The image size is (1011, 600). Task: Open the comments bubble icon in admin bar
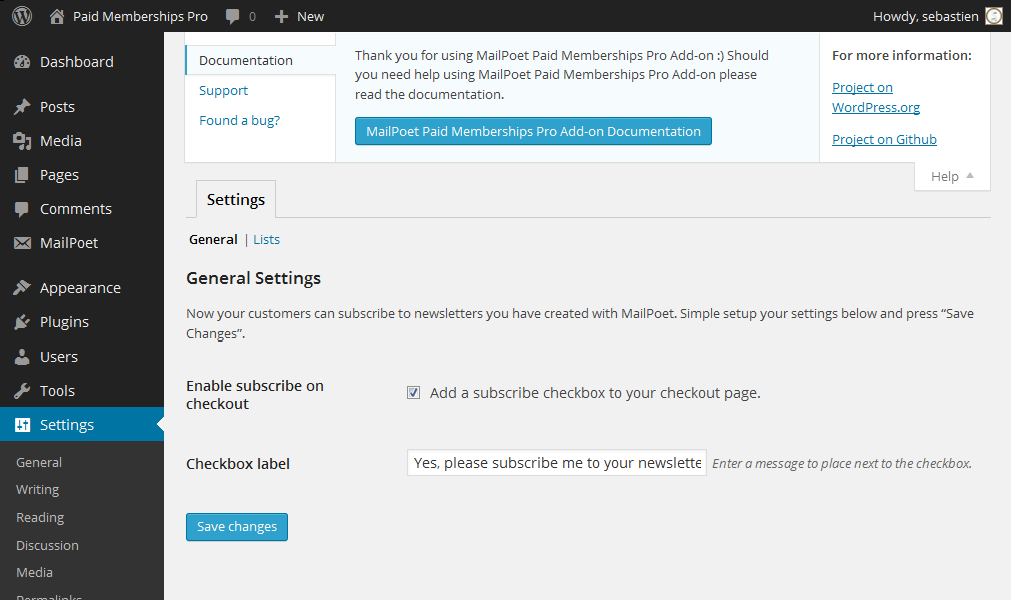coord(232,17)
